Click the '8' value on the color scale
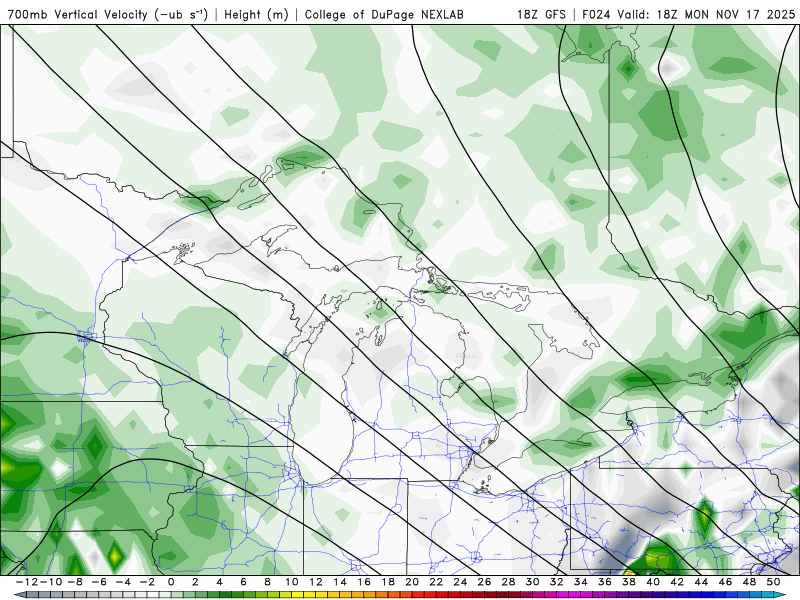This screenshot has width=800, height=600. pos(267,582)
